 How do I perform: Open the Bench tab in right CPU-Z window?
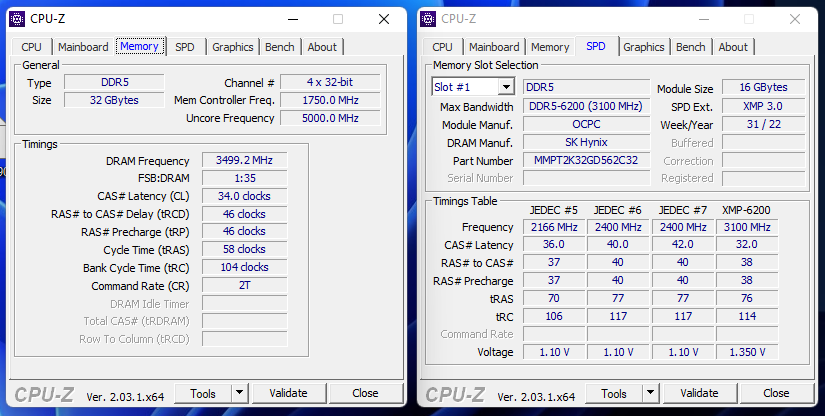(691, 47)
